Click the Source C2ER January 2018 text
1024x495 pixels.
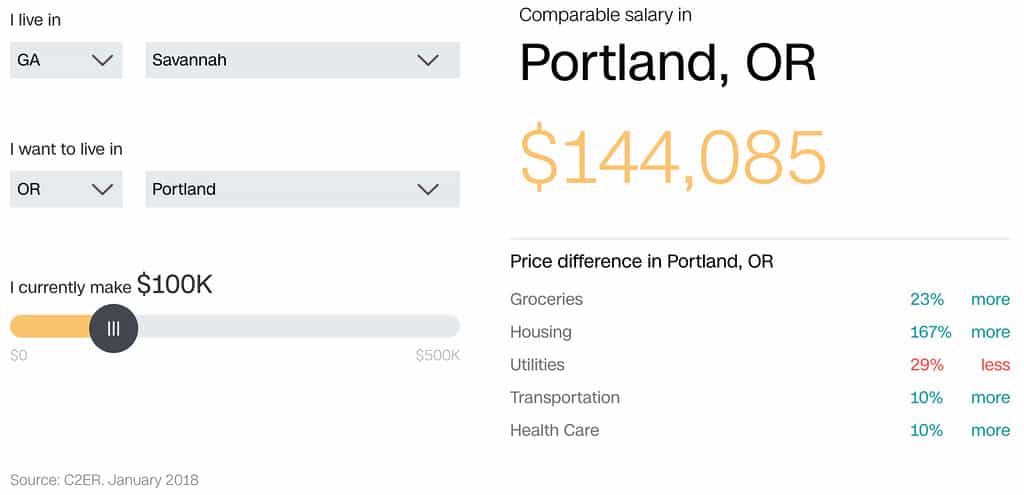click(104, 480)
